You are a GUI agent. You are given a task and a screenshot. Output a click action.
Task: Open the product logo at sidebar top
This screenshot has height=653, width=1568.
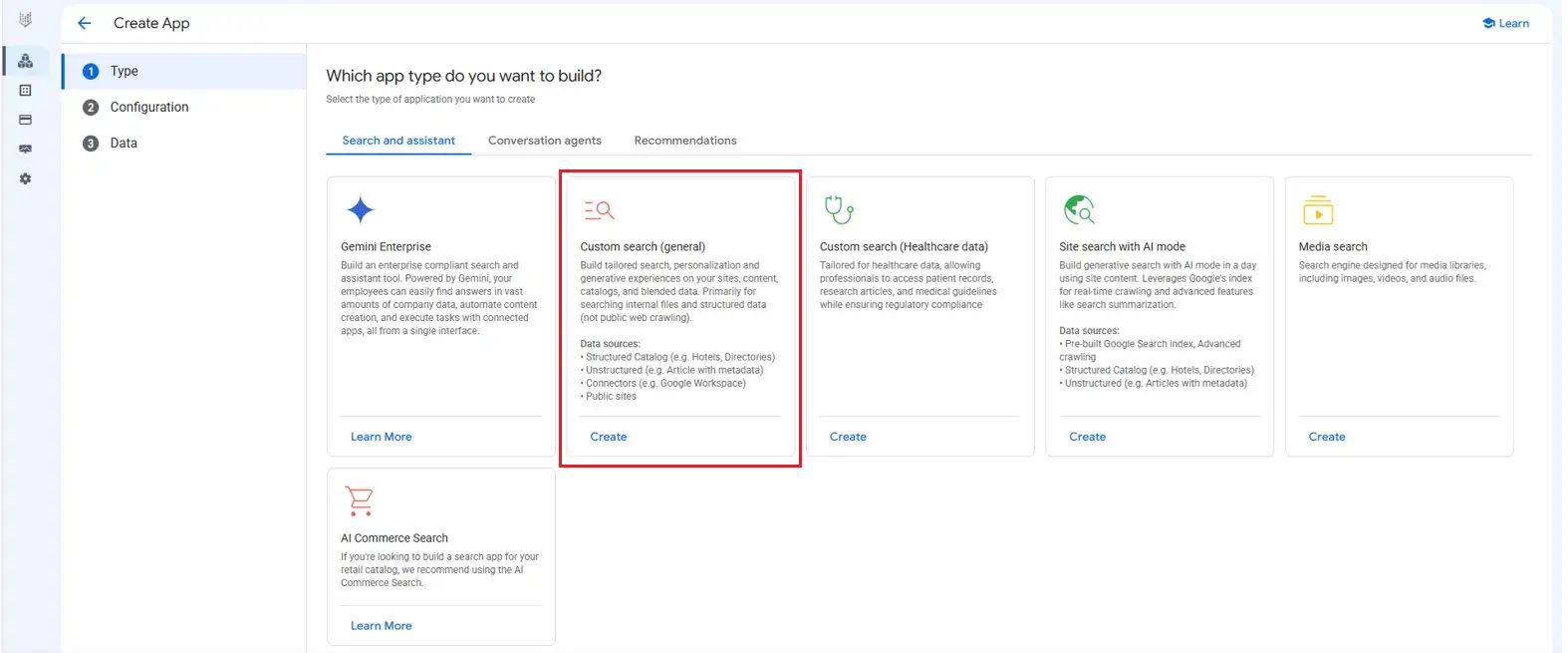pos(26,20)
